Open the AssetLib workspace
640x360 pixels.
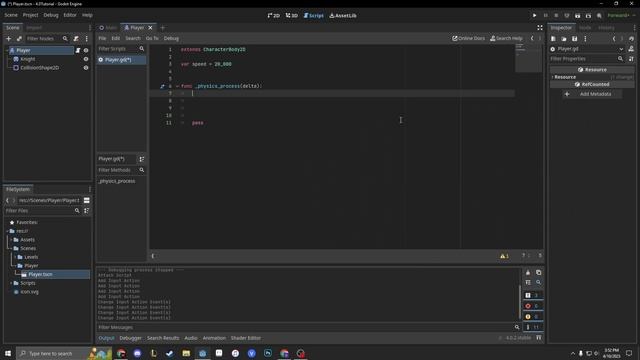click(x=343, y=16)
